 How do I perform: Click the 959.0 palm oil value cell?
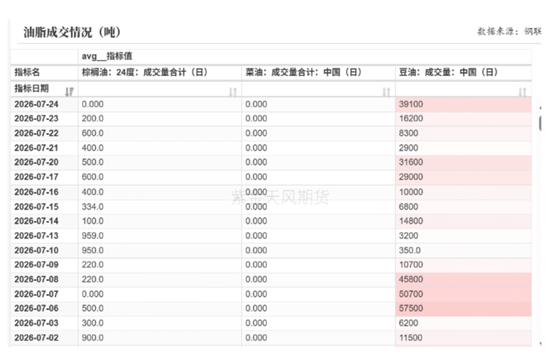coord(160,235)
